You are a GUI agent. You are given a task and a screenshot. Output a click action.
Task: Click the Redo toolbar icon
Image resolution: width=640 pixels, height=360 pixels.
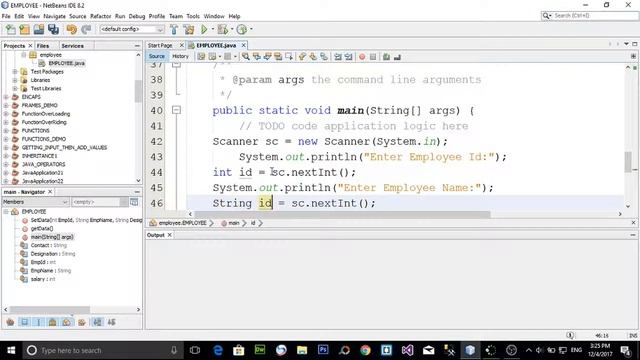click(86, 29)
